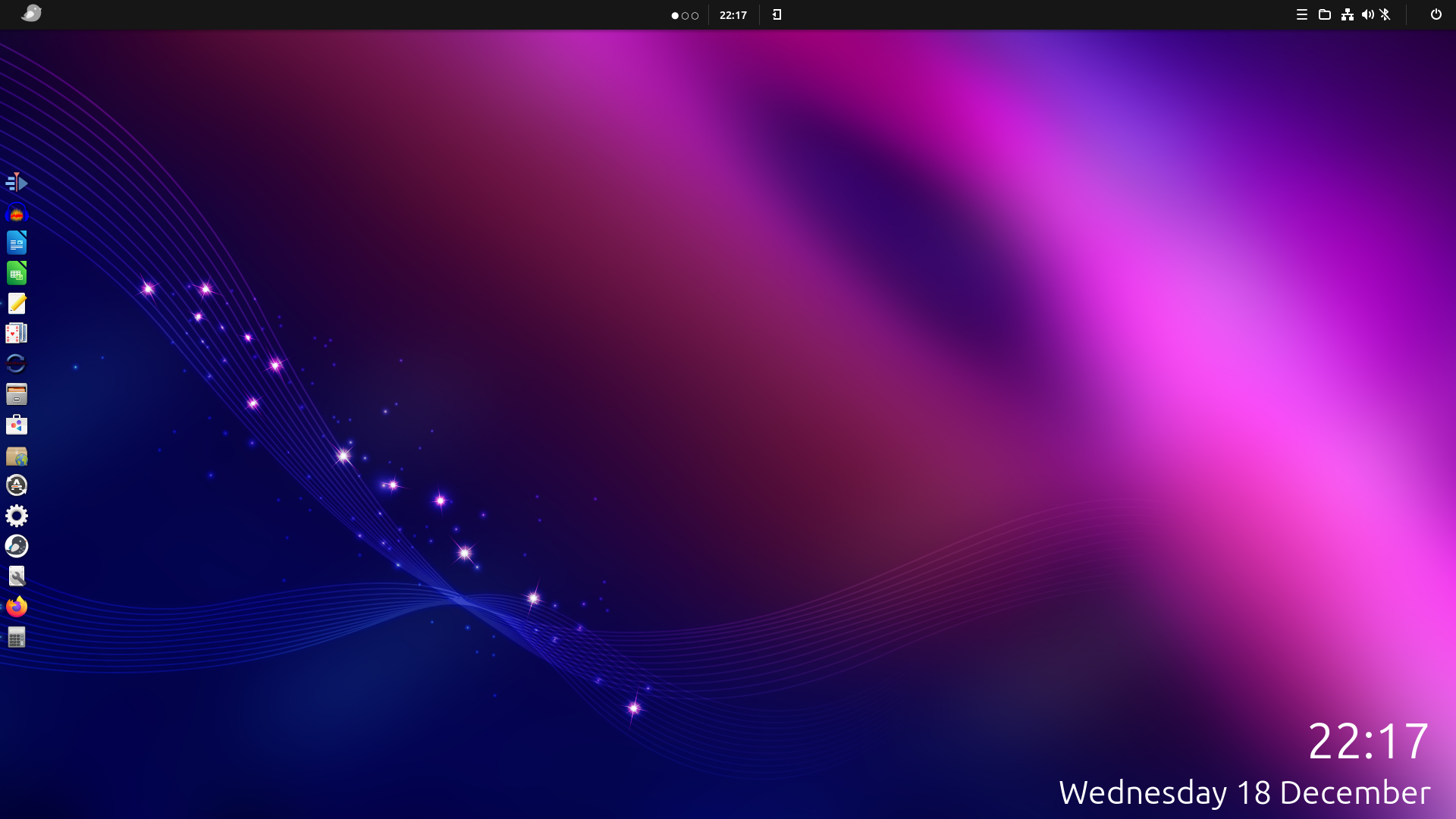The image size is (1456, 819).
Task: Open the Software store shopping bag
Action: pos(17,425)
